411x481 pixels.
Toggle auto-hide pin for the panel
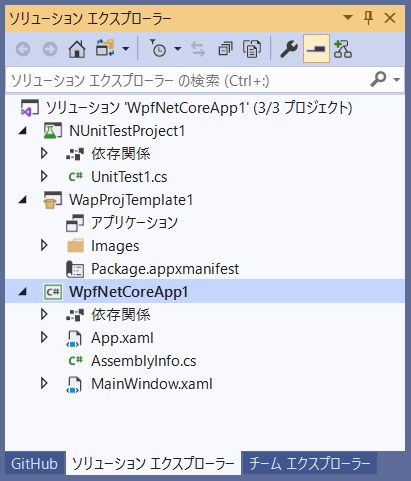[368, 17]
